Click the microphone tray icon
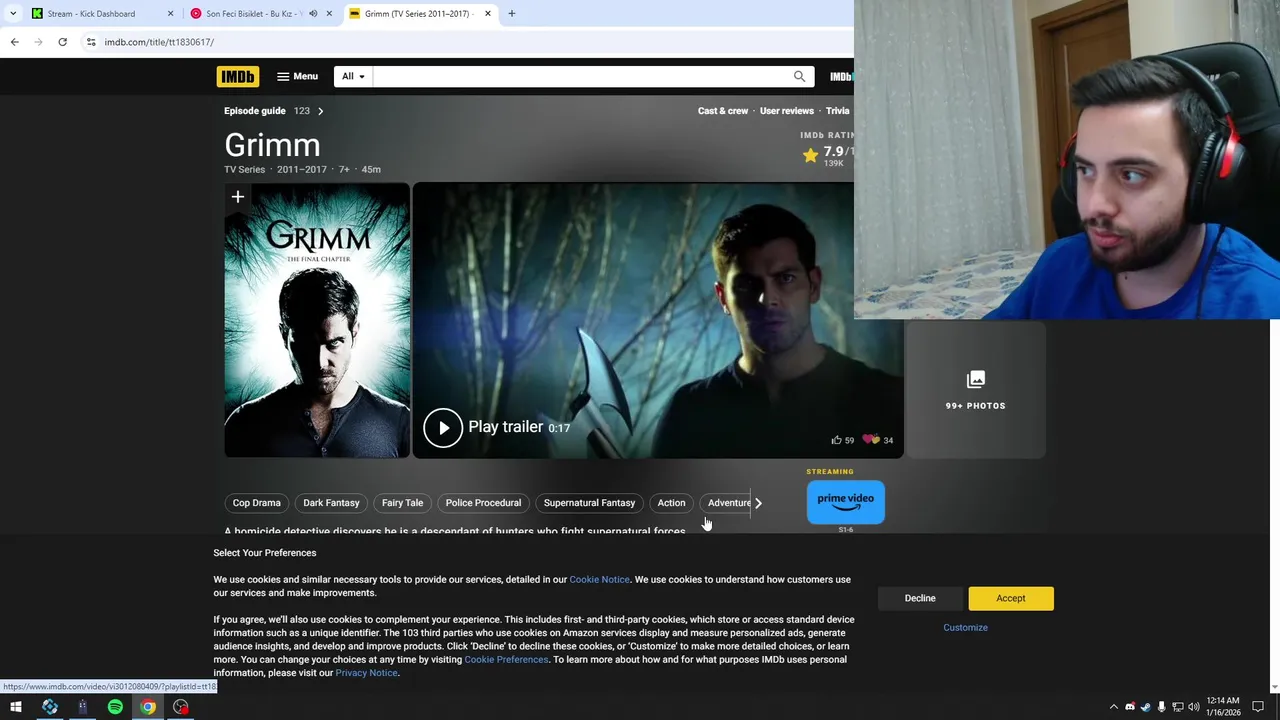 pyautogui.click(x=1161, y=707)
